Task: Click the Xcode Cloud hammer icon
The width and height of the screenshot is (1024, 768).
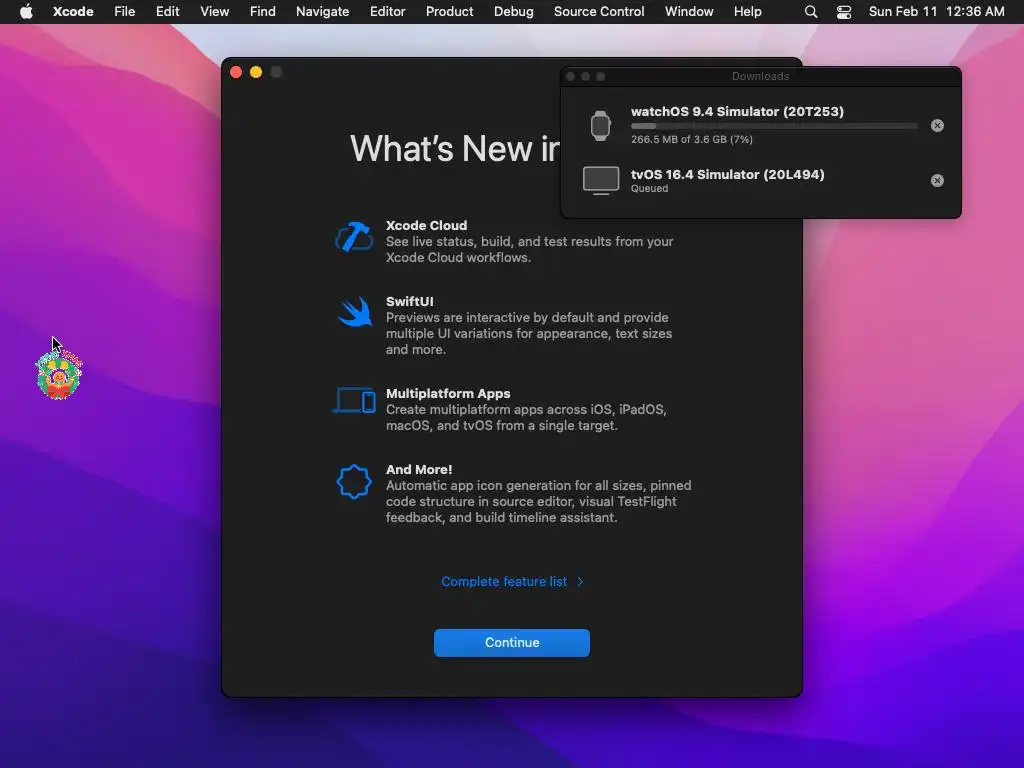Action: pyautogui.click(x=354, y=237)
